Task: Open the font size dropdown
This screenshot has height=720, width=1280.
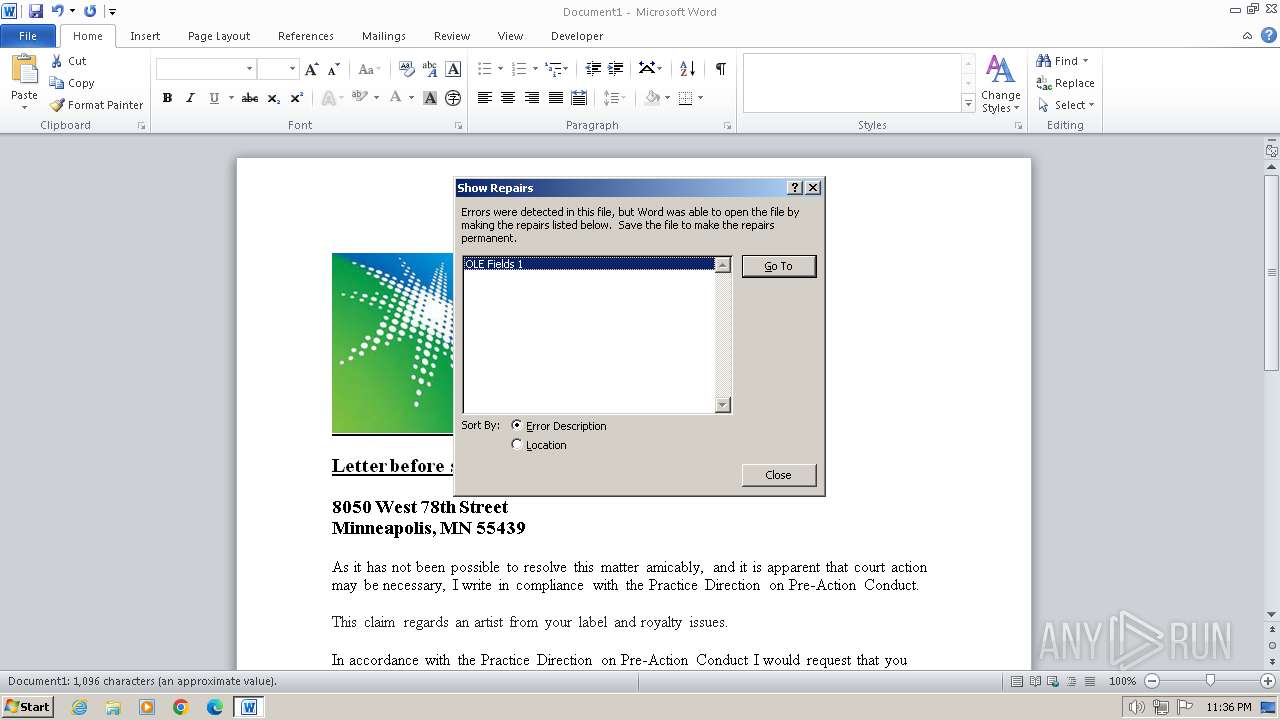Action: [x=292, y=69]
